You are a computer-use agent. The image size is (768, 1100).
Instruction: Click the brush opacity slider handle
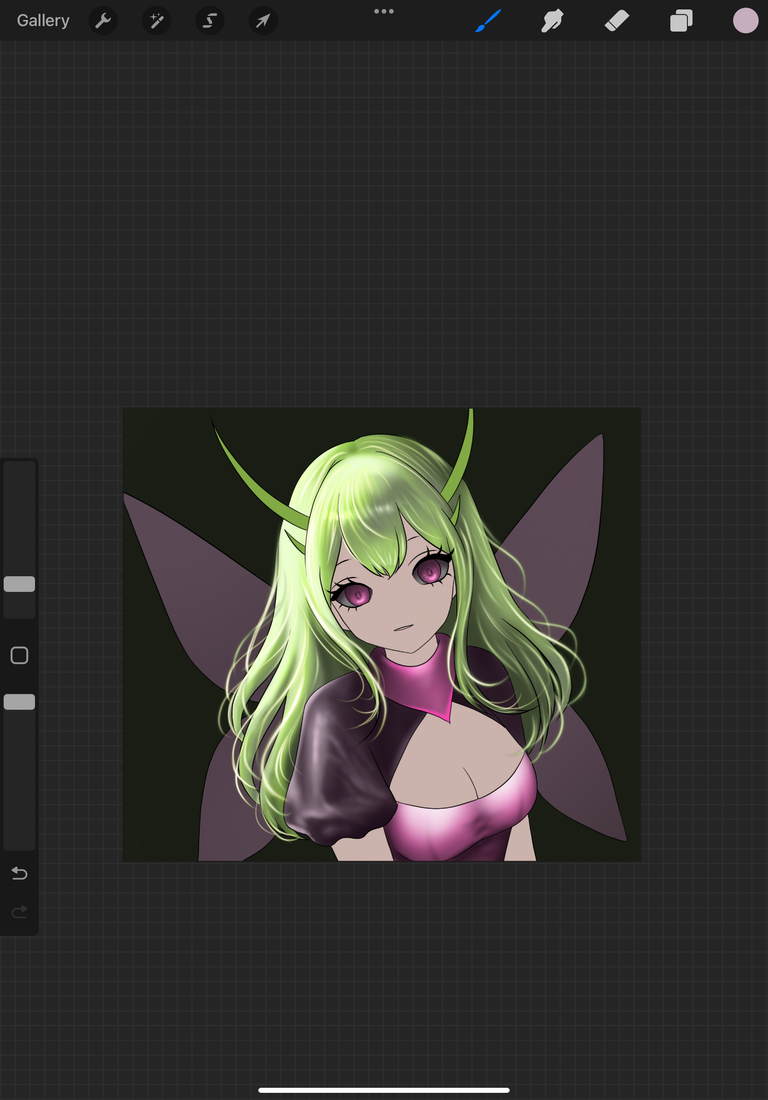20,702
